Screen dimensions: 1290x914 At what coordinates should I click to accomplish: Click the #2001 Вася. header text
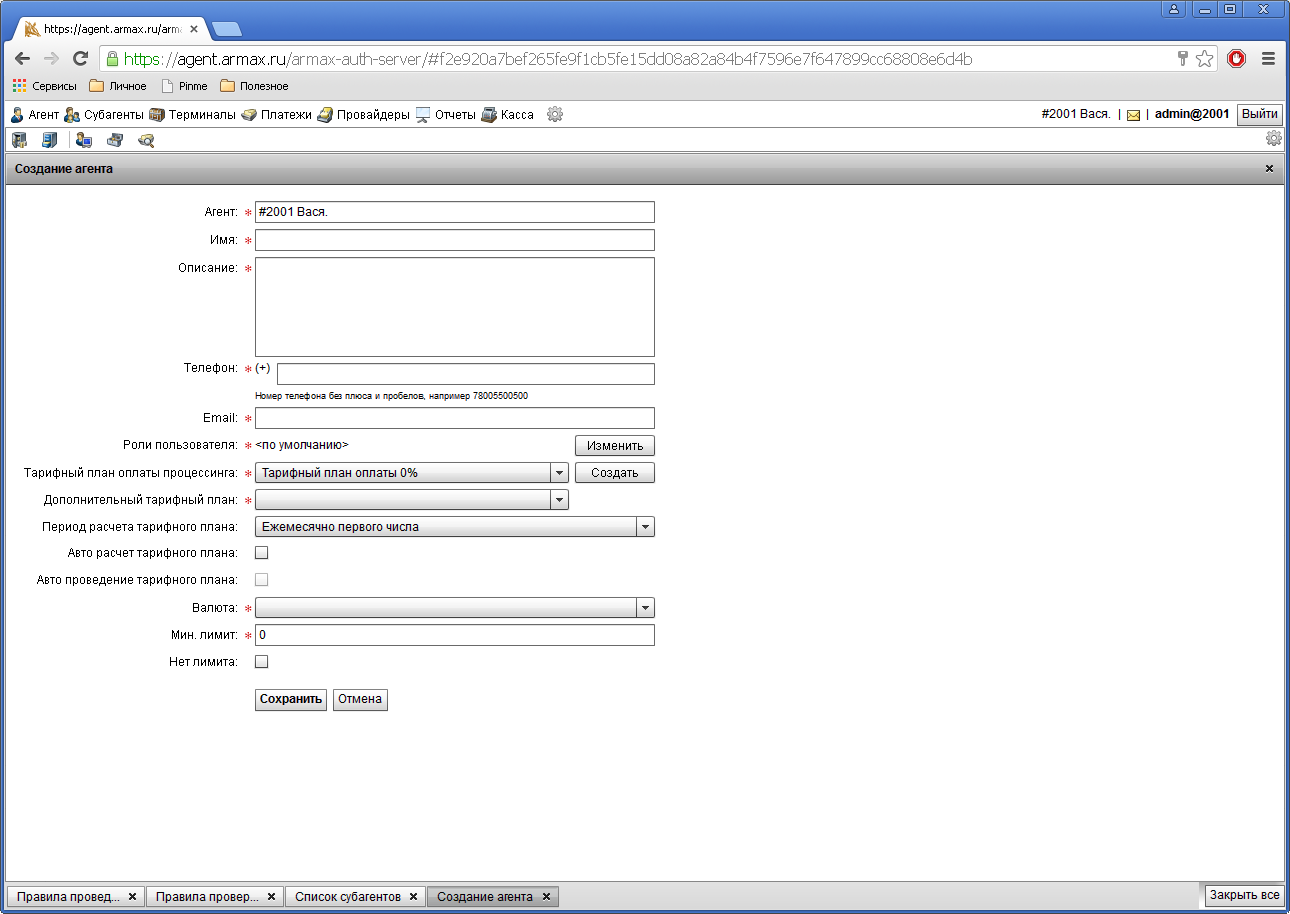(x=1076, y=114)
